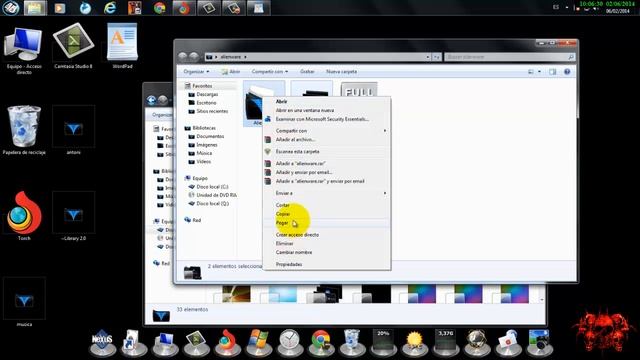Viewport: 640px width, 360px height.
Task: Select the WordPad desktop icon
Action: pyautogui.click(x=122, y=46)
